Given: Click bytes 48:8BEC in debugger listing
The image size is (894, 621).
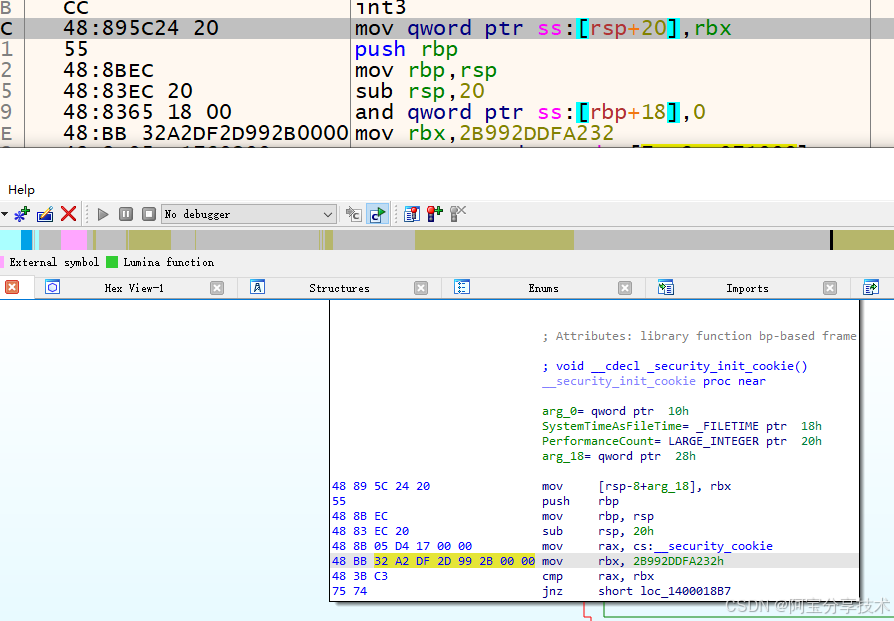Looking at the screenshot, I should pyautogui.click(x=108, y=70).
